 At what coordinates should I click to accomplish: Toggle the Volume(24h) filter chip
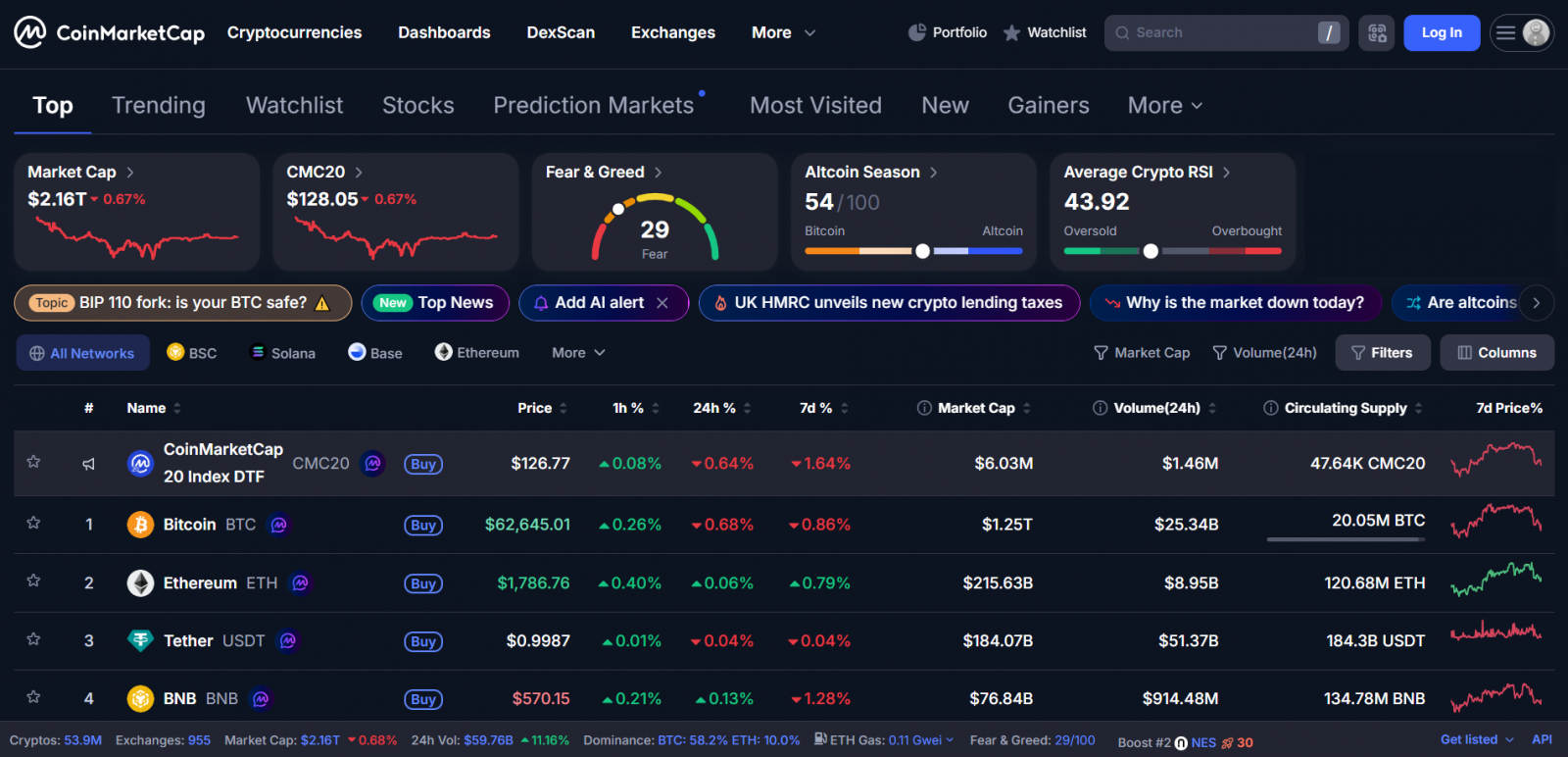click(1265, 353)
